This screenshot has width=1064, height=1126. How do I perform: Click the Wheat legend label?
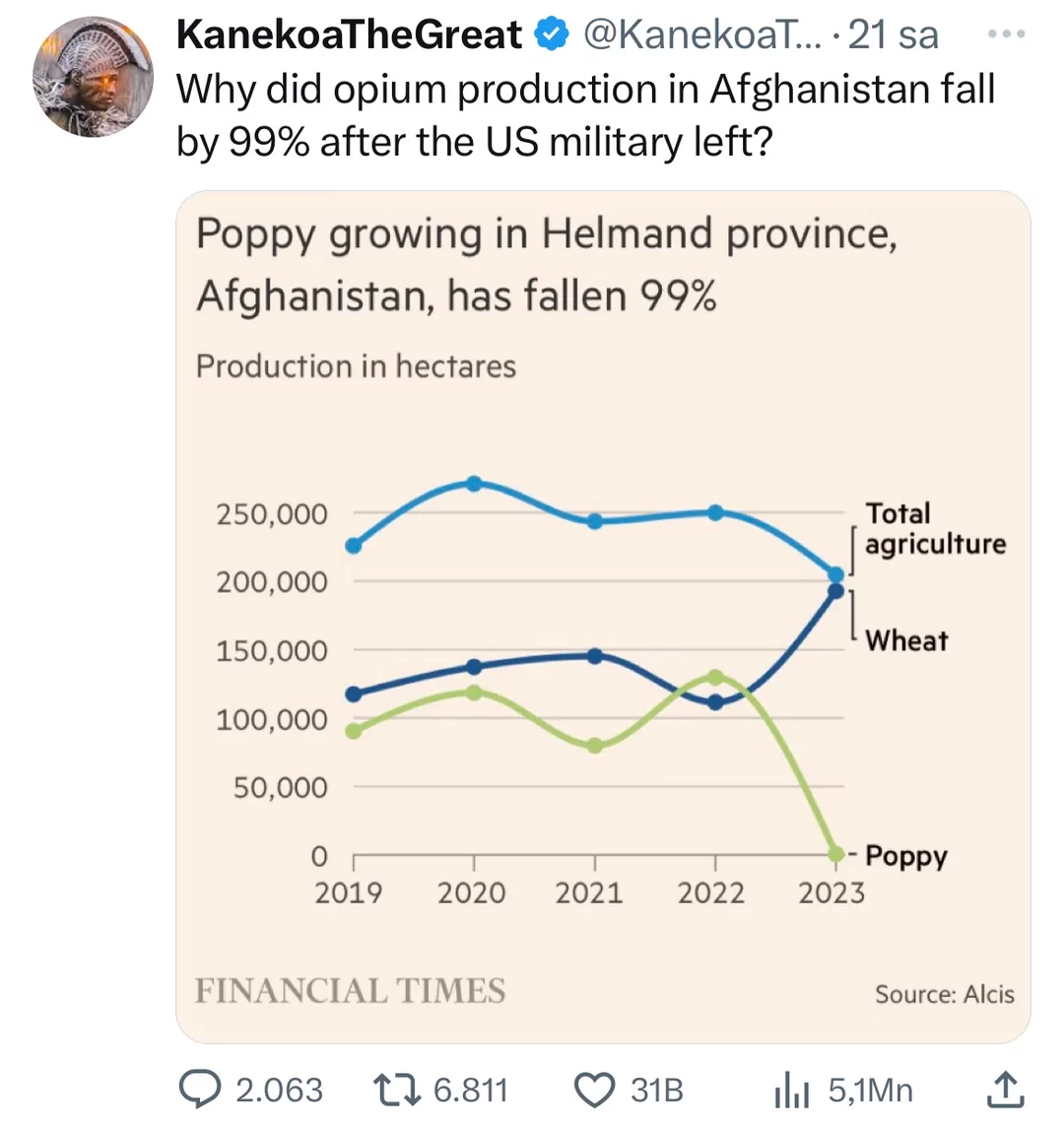pyautogui.click(x=906, y=640)
